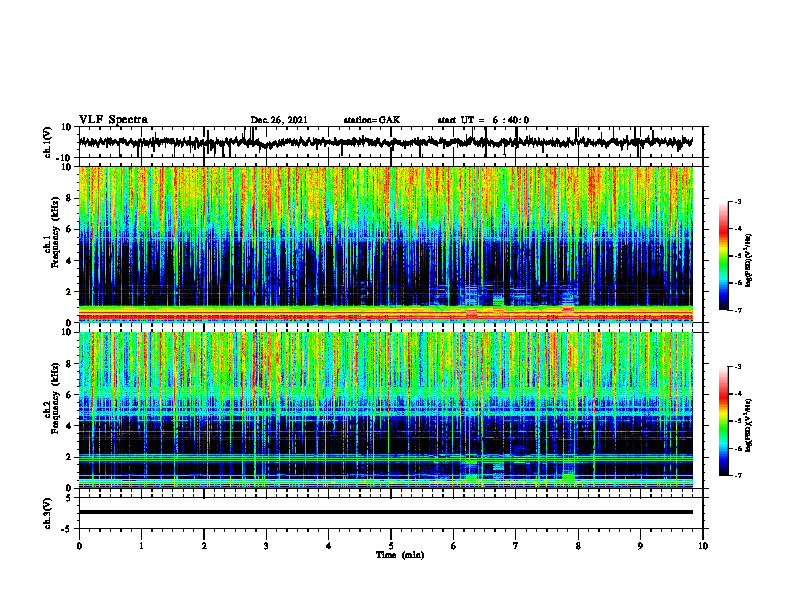Click time axis tick label "0"
The image size is (792, 612).
(x=79, y=546)
